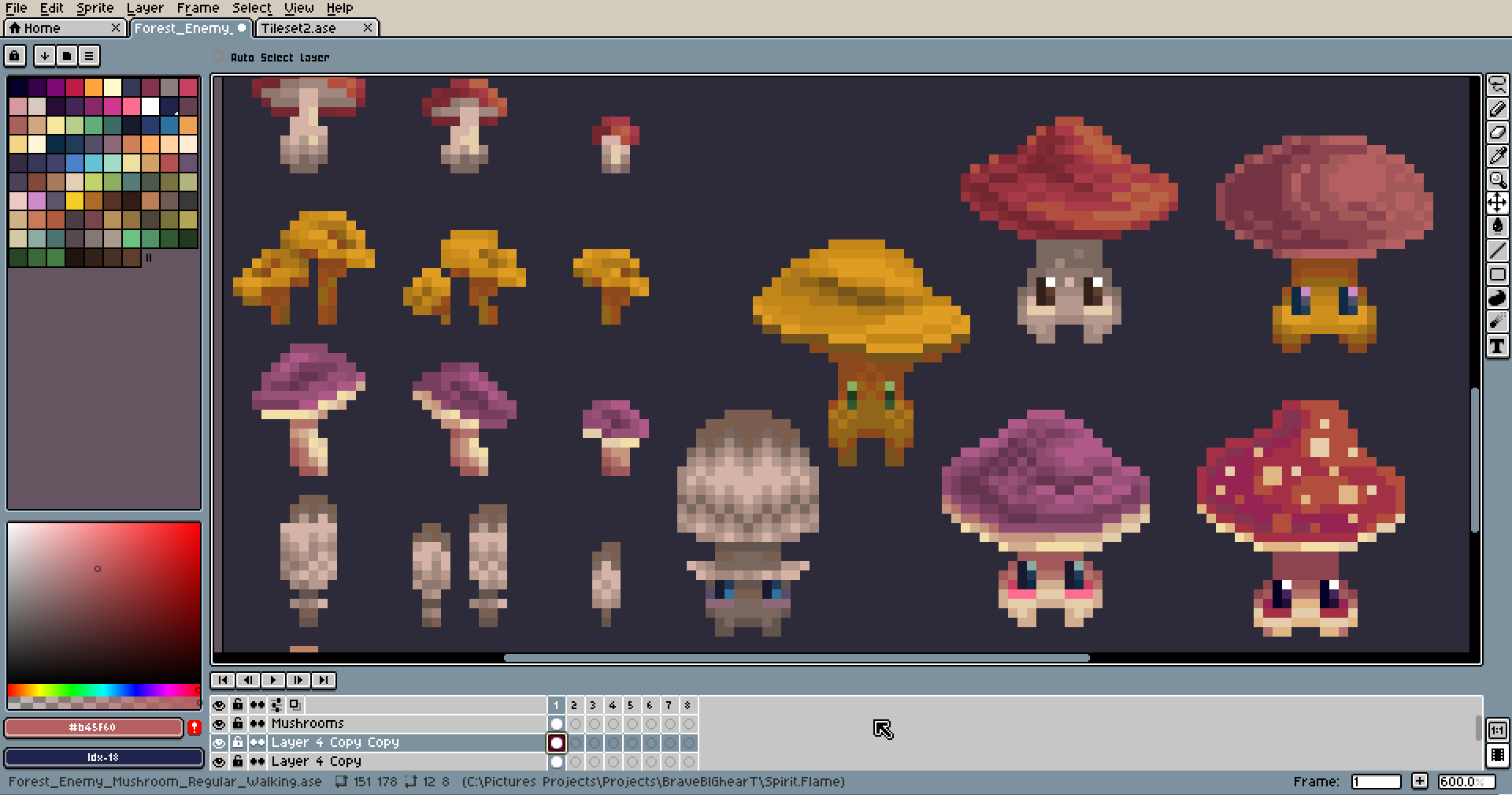Open the Sprite menu

click(94, 8)
